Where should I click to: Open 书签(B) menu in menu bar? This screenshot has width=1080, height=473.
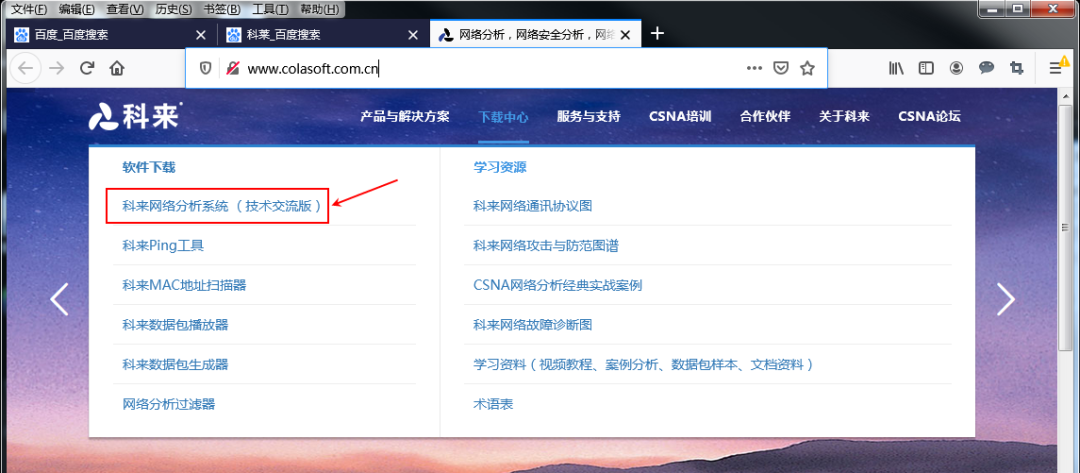coord(222,9)
